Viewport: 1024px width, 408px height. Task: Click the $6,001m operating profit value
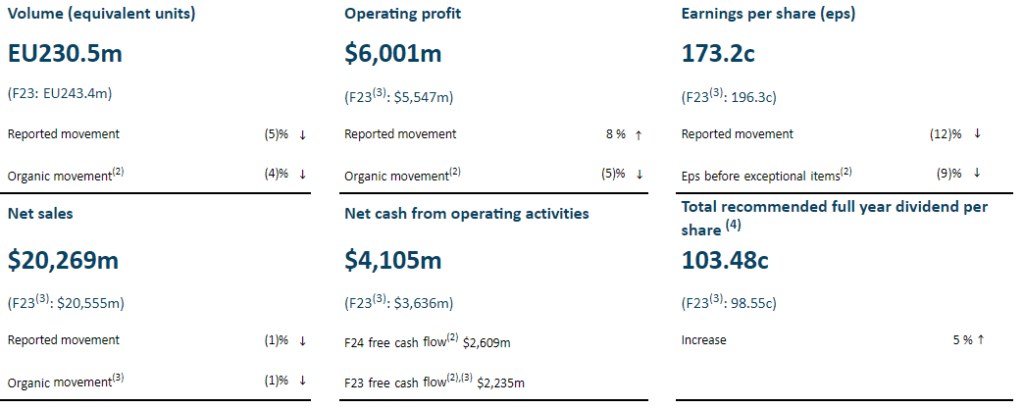click(393, 54)
